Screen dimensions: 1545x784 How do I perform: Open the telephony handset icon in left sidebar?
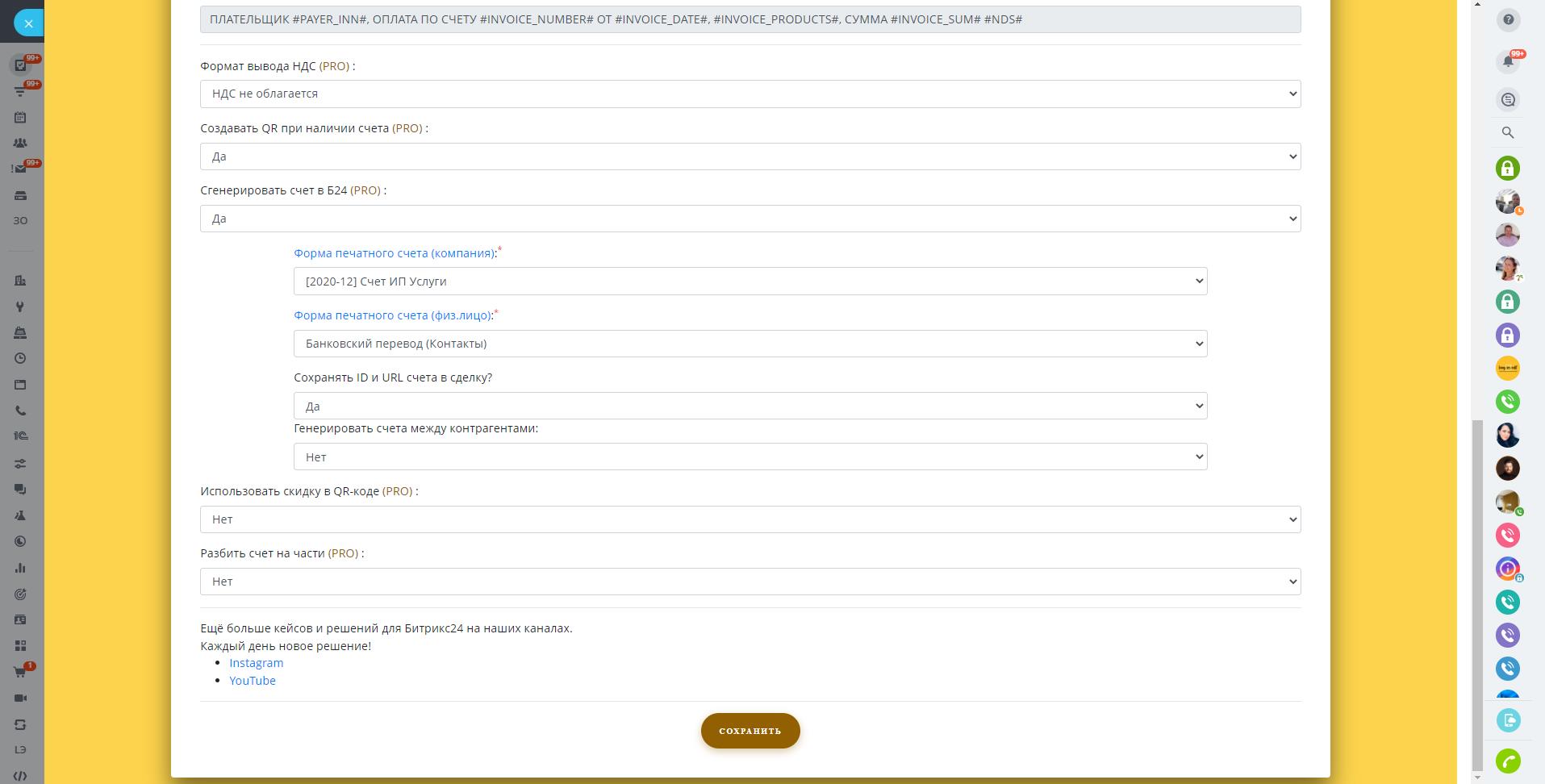click(20, 411)
